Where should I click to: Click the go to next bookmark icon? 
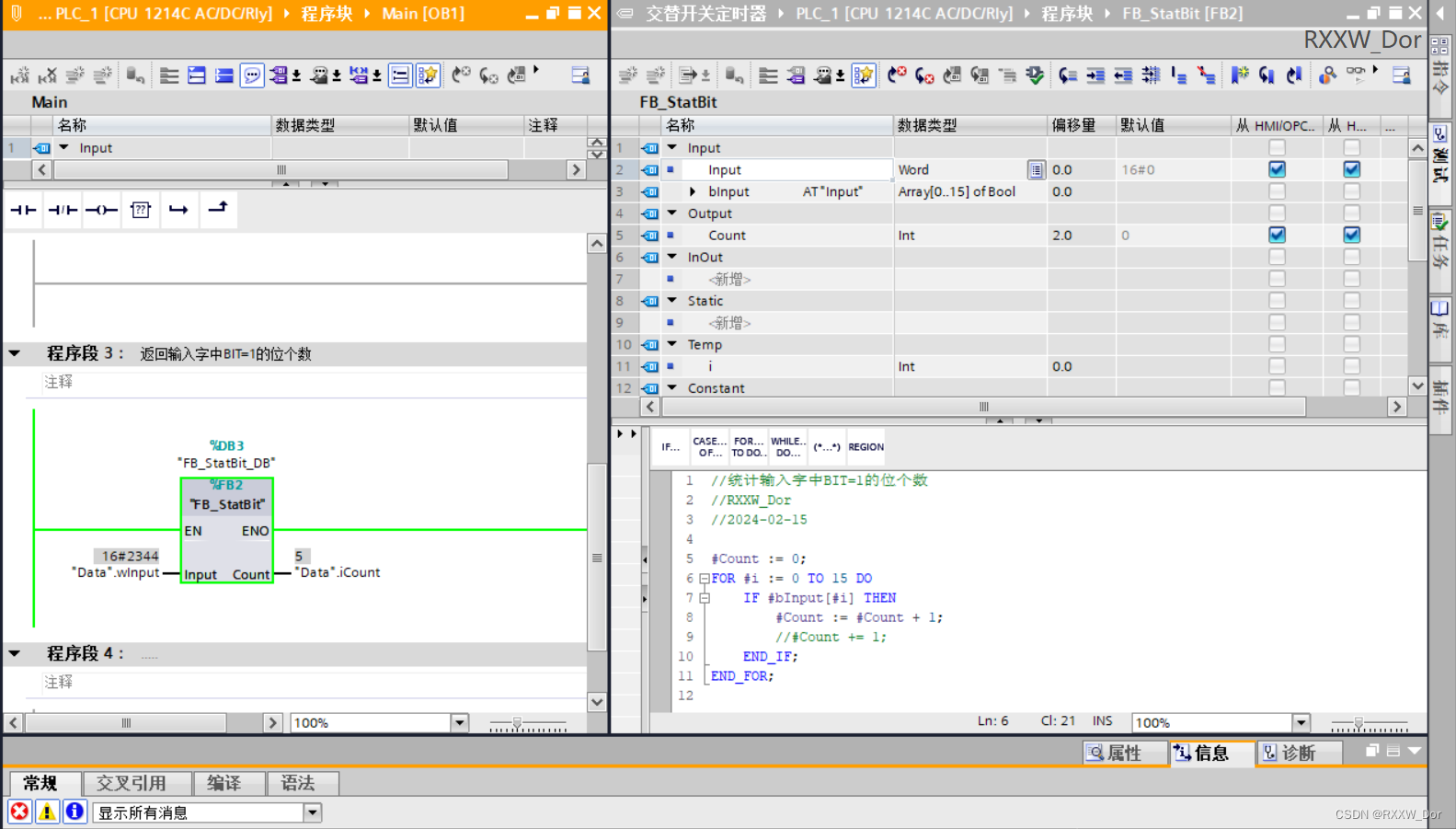[1267, 75]
